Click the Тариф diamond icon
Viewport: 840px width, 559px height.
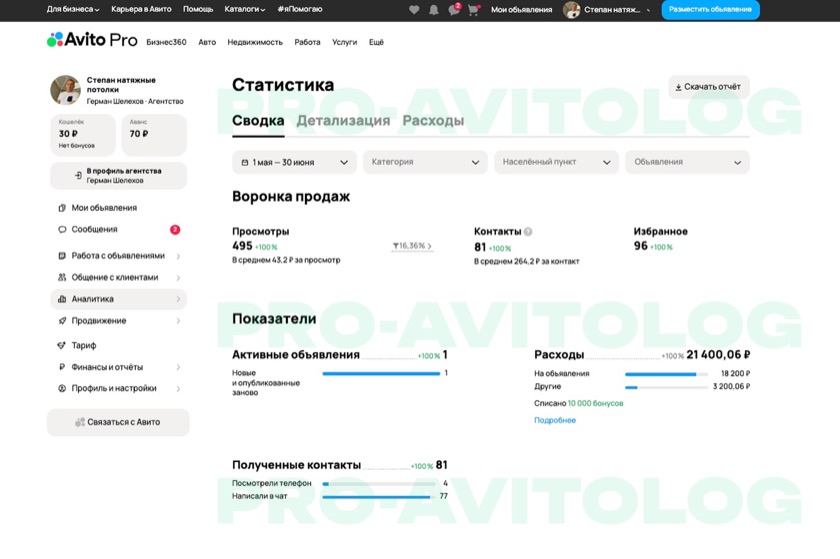tap(62, 345)
